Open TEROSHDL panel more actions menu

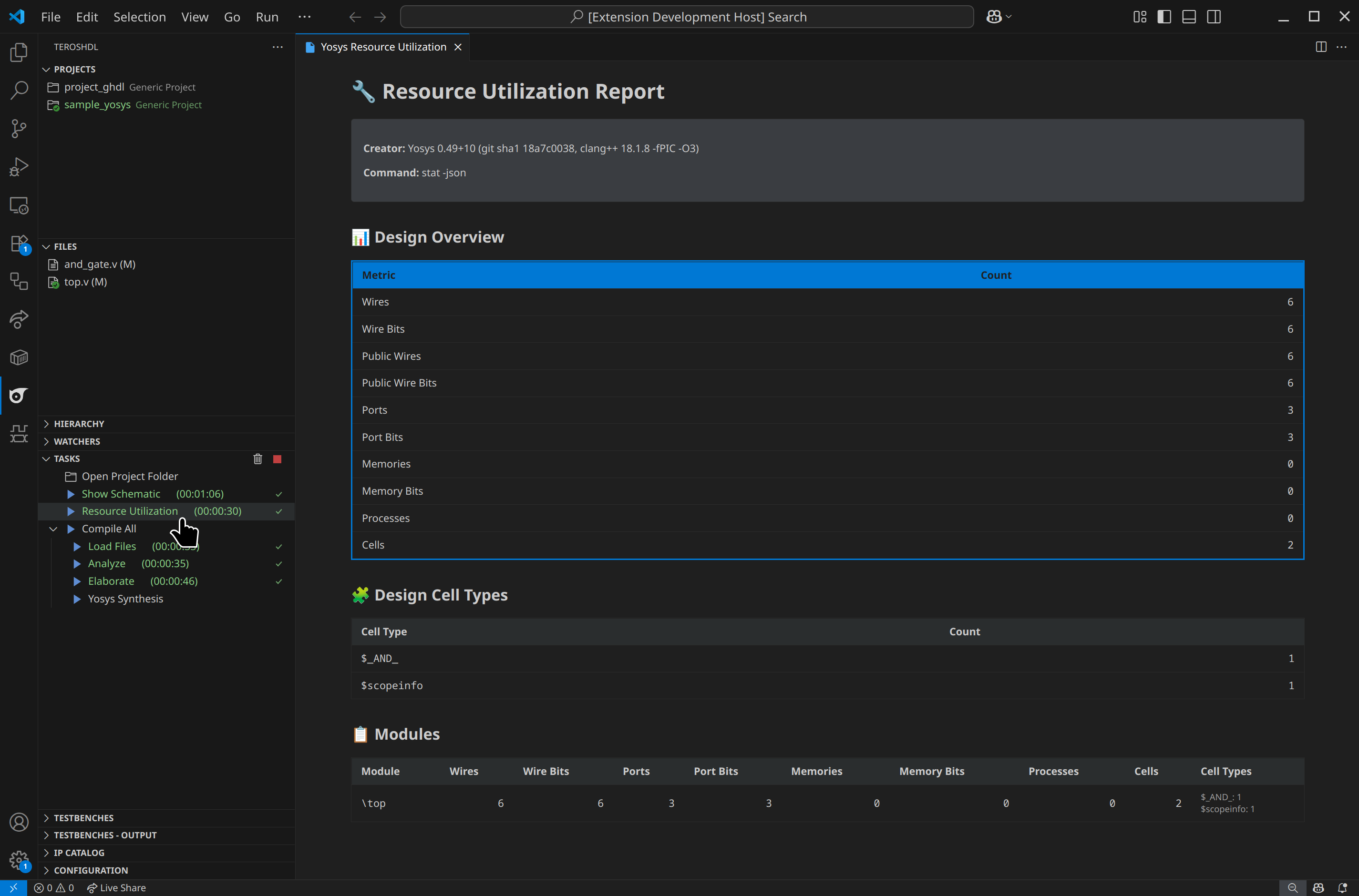[x=278, y=47]
